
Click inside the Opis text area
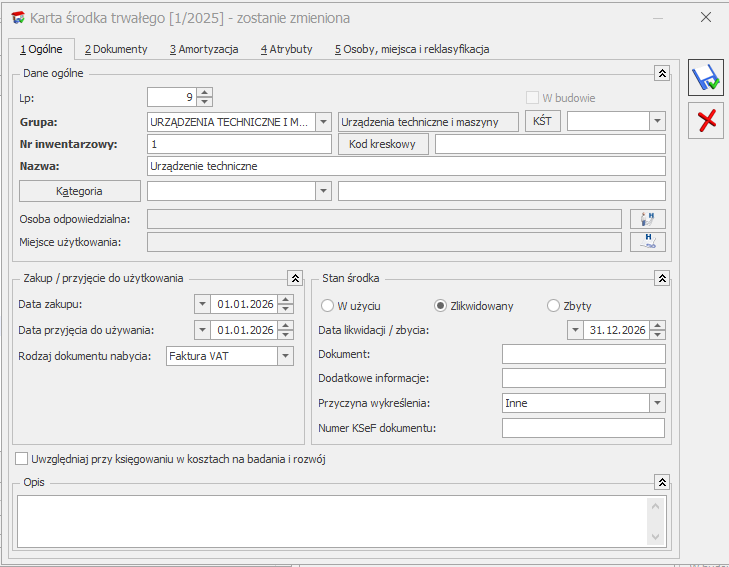tap(332, 521)
